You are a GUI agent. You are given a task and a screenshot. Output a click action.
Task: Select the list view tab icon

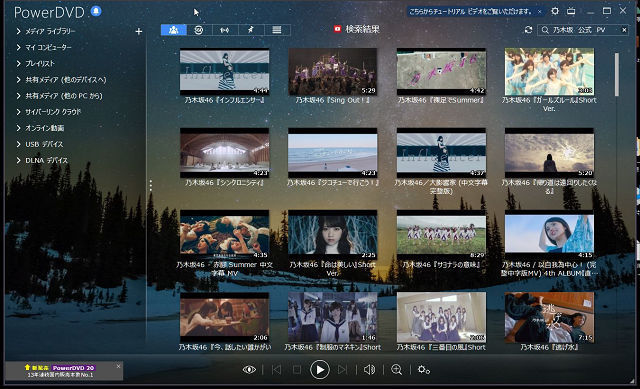point(277,30)
